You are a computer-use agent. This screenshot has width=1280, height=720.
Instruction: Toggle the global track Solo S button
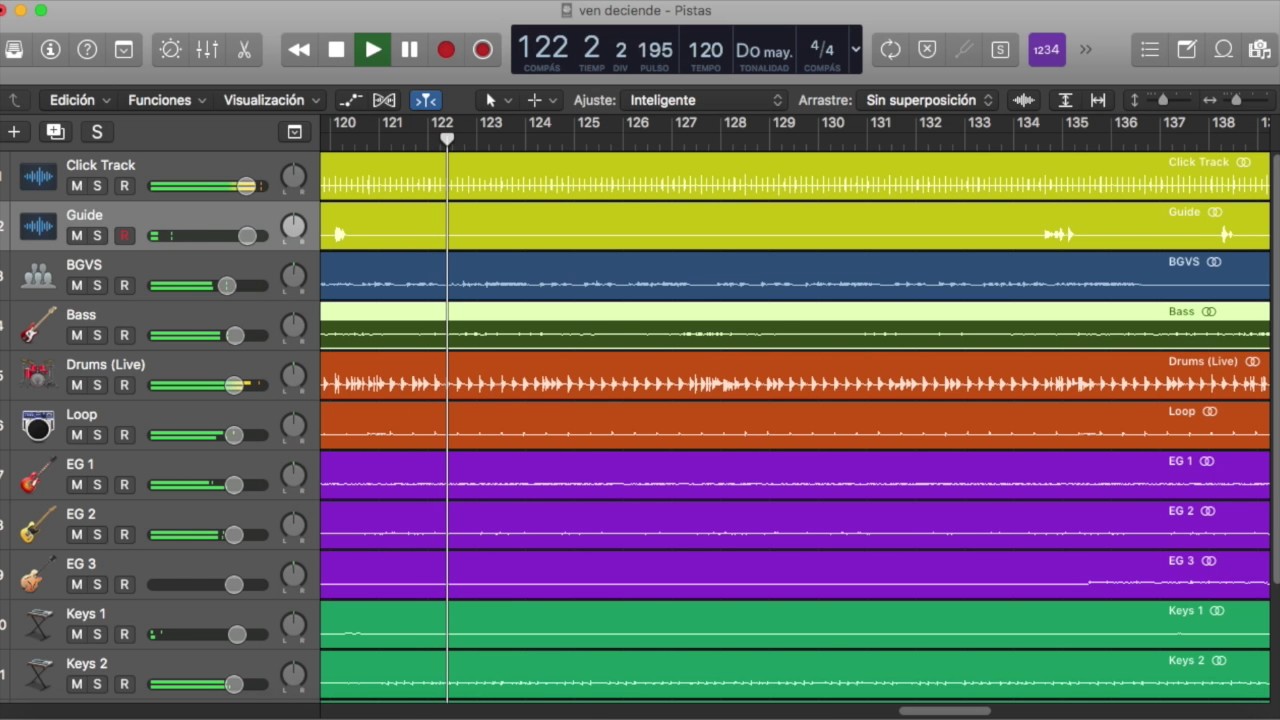[x=97, y=132]
